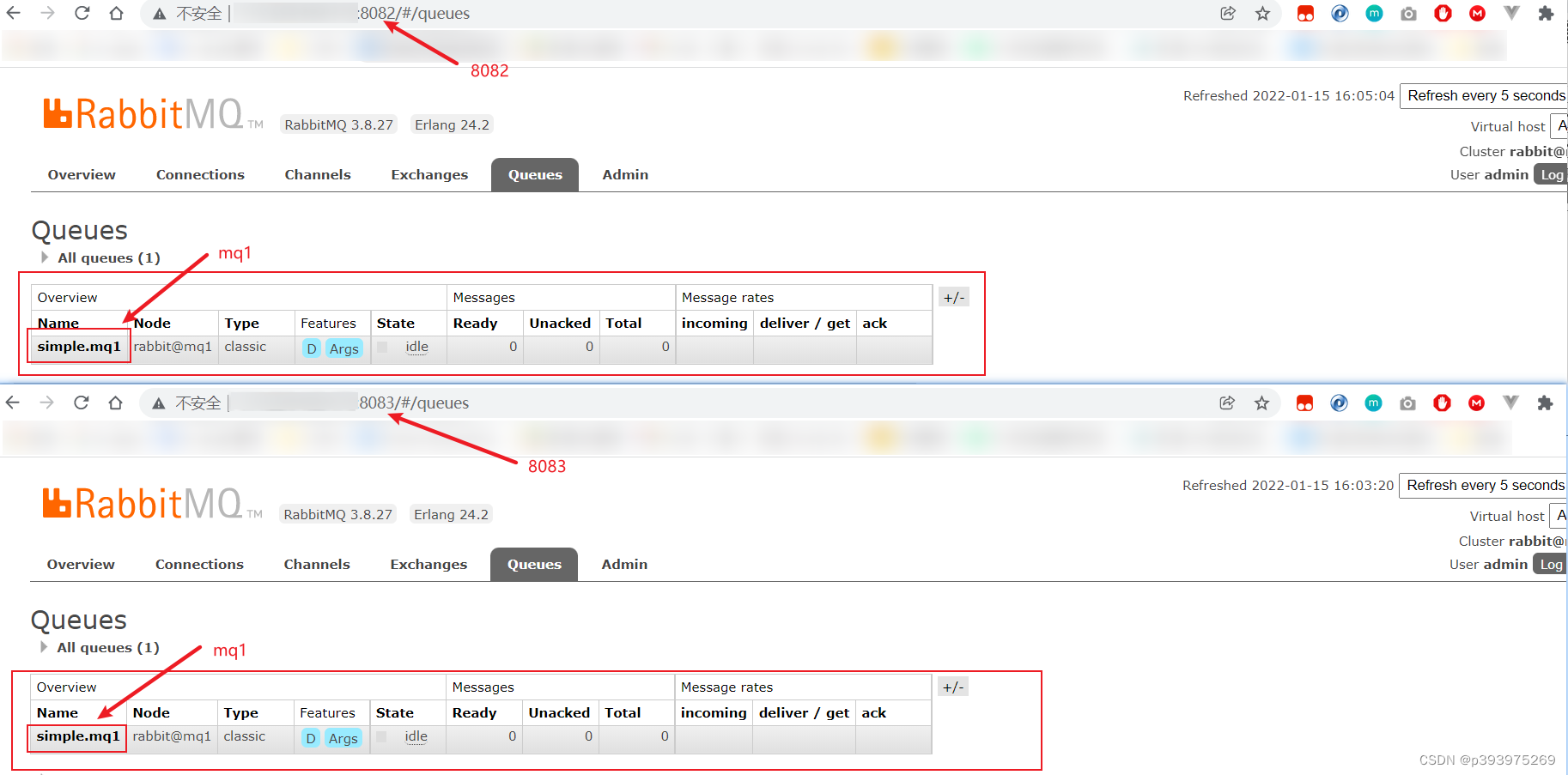Open the Channels tab in 8082 page
The image size is (1568, 775).
pyautogui.click(x=318, y=175)
